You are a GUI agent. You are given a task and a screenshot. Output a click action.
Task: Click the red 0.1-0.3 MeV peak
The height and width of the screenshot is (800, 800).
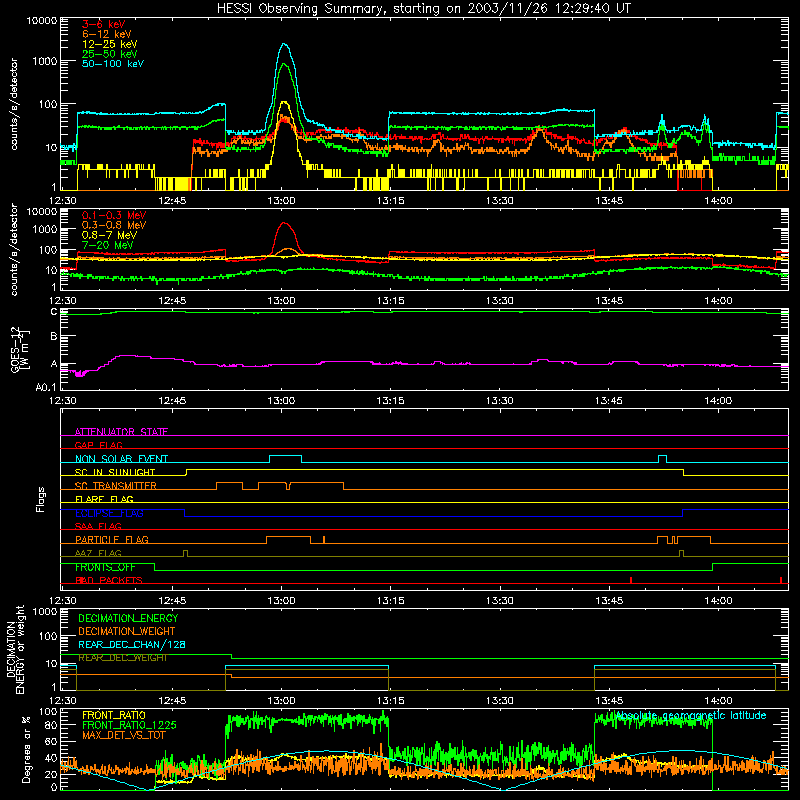(x=285, y=223)
